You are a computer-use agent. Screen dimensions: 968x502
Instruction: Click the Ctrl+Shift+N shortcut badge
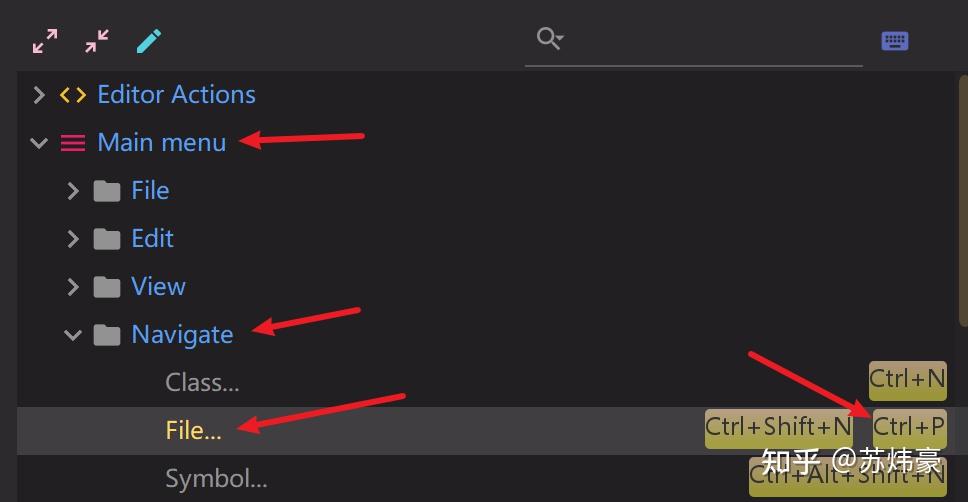(779, 428)
